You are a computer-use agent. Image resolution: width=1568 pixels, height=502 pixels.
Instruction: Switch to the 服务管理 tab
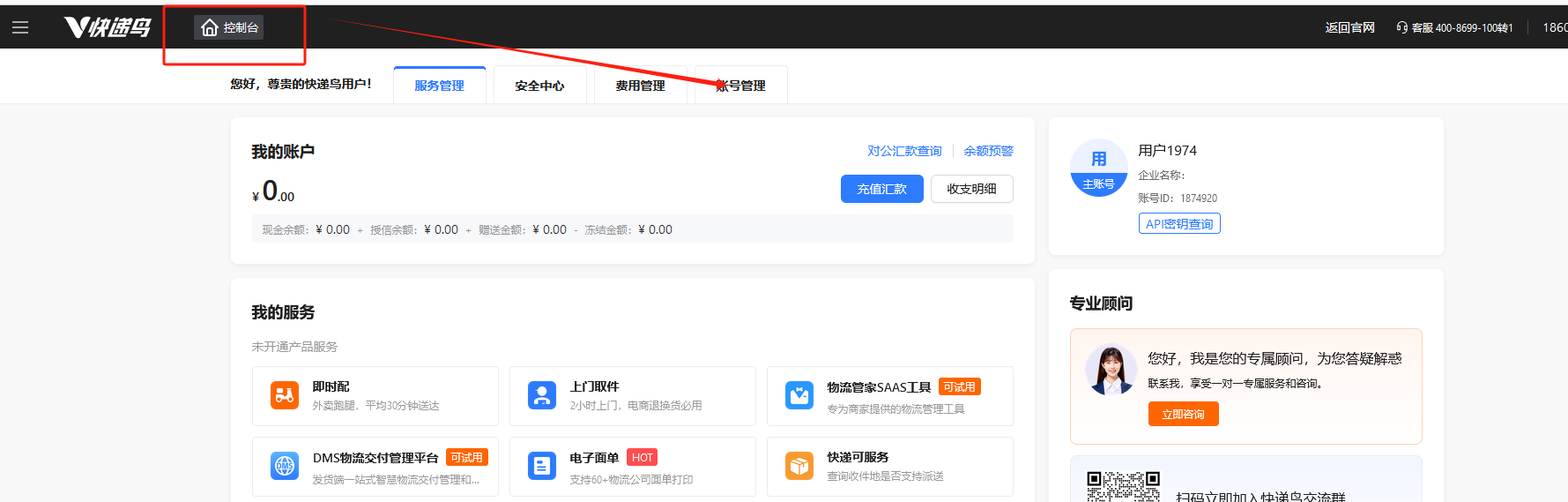click(439, 86)
